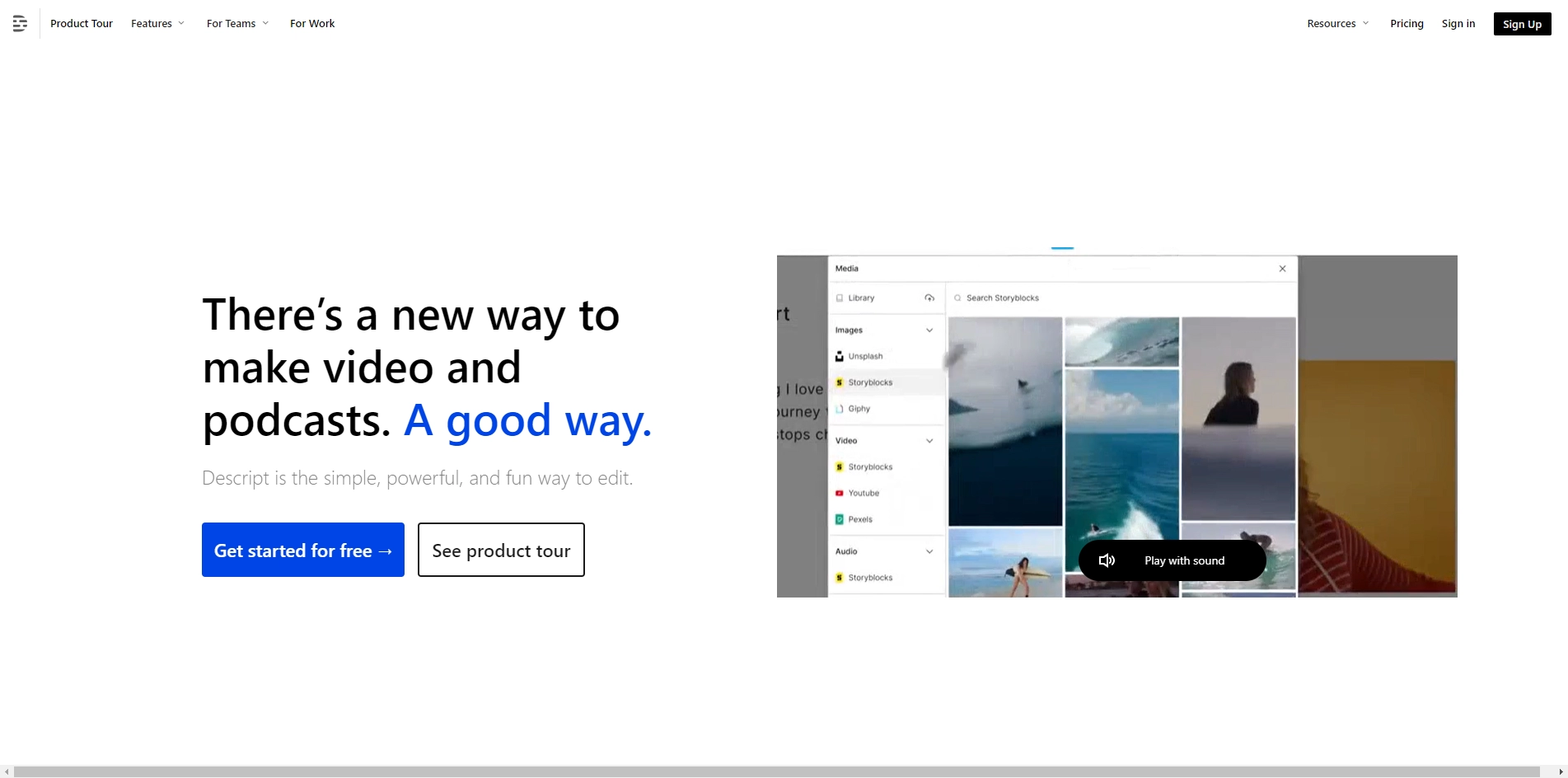
Task: Collapse the Images section
Action: [x=929, y=329]
